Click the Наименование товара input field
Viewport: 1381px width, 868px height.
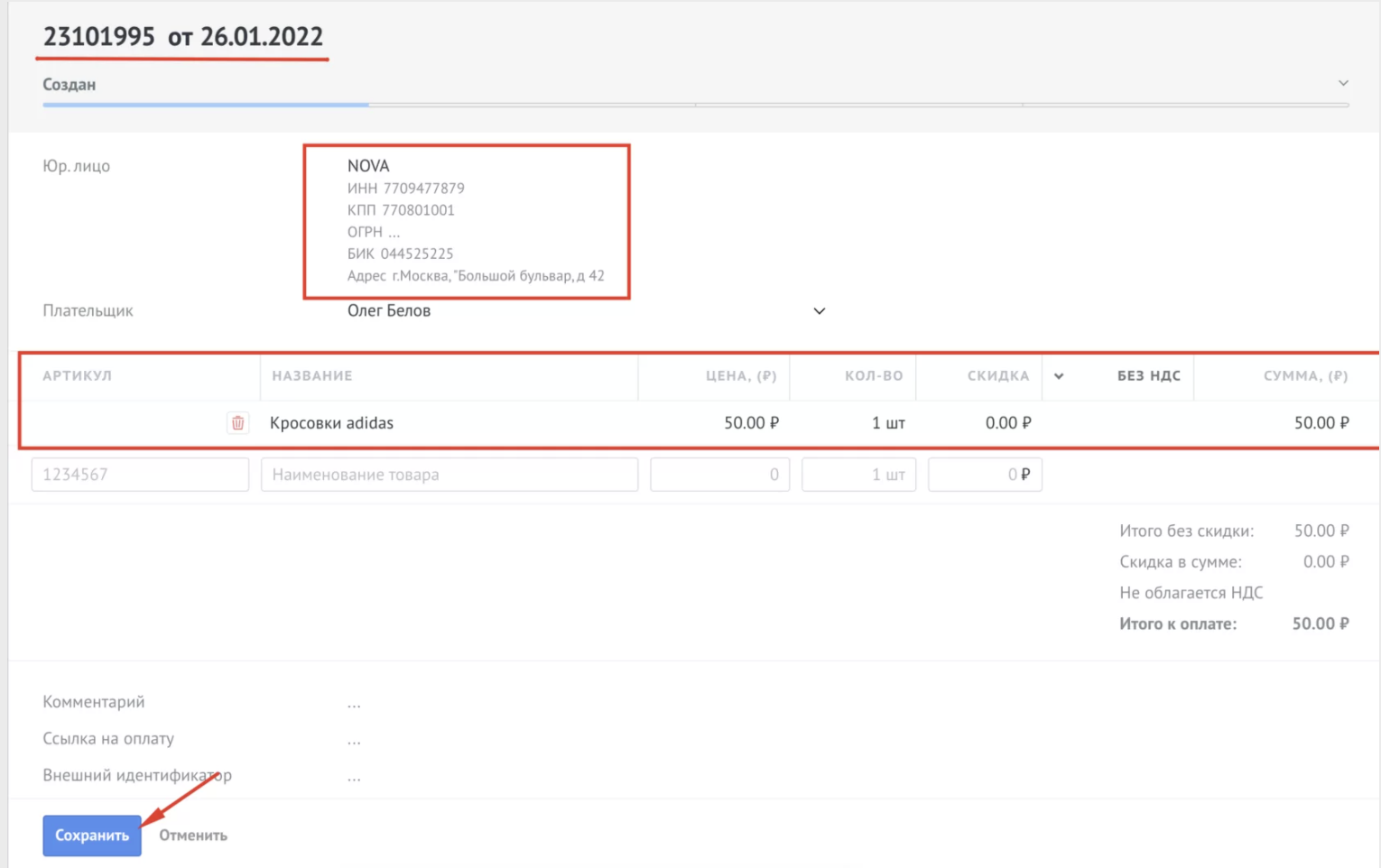(449, 475)
